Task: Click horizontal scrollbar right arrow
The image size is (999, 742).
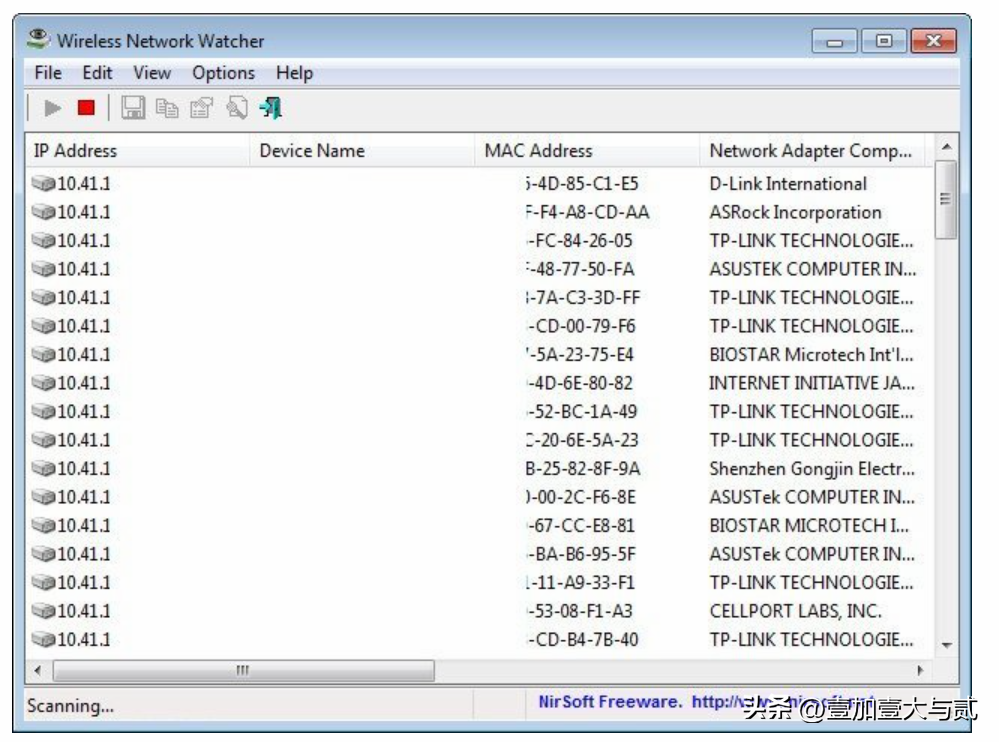Action: (x=920, y=670)
